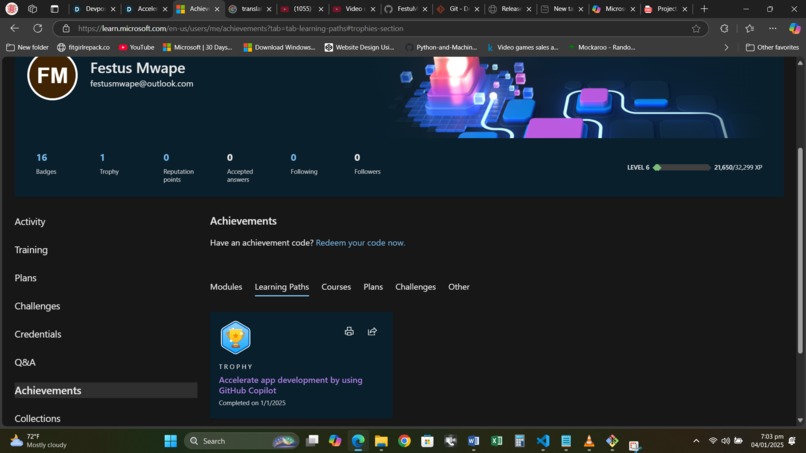
Task: Open VLC media player from the taskbar
Action: point(589,441)
